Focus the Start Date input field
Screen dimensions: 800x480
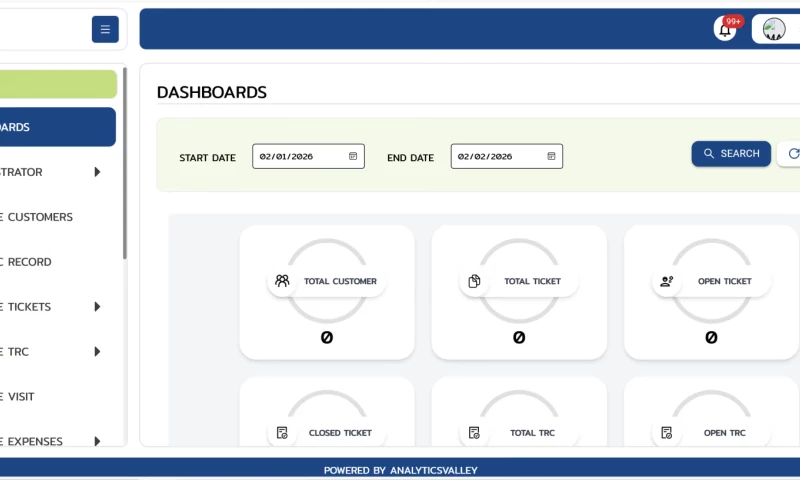coord(308,156)
